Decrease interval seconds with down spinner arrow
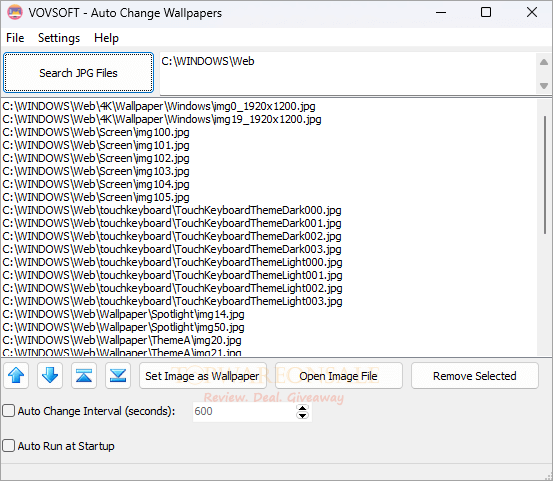Screen dimensions: 553x481 tap(302, 415)
